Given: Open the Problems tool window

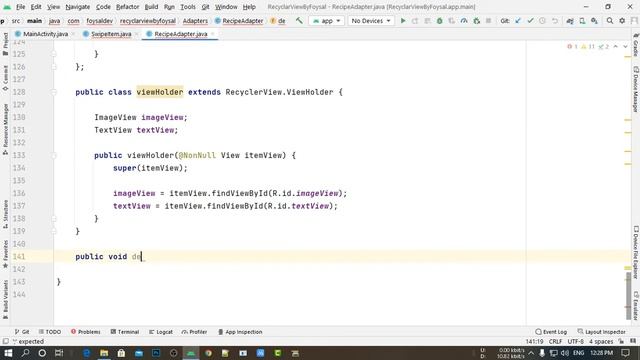Looking at the screenshot, I should [85, 332].
